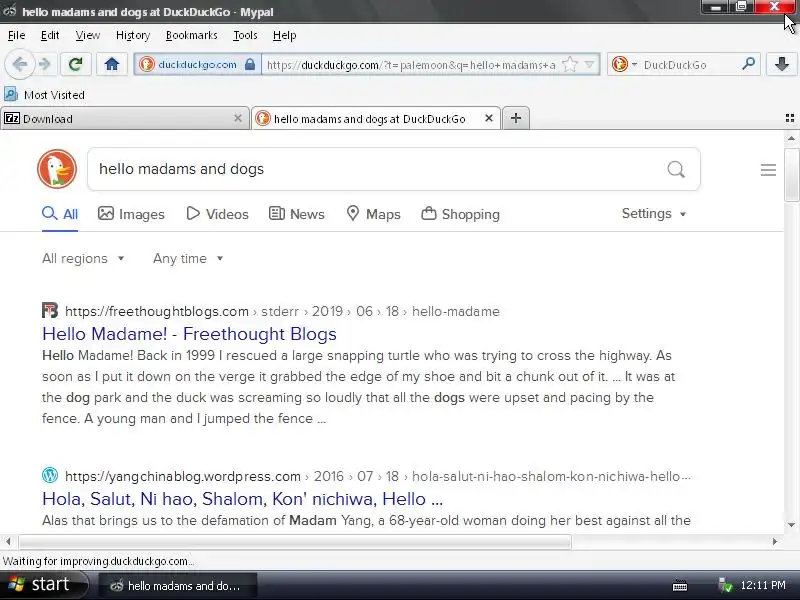This screenshot has width=800, height=600.
Task: Click the Most Visited bookmark label
Action: 54,95
